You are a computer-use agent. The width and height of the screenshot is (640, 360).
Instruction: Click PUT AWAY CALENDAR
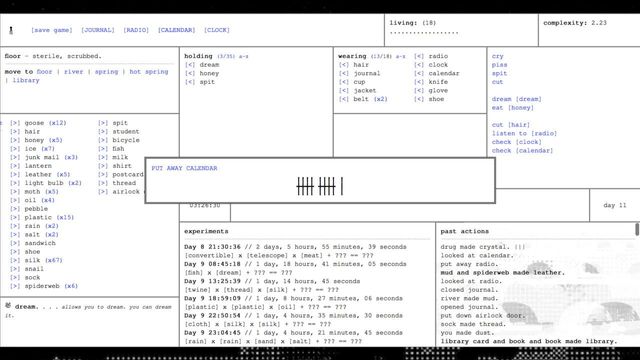tap(184, 168)
